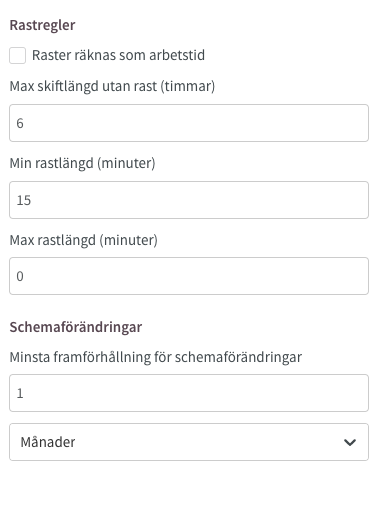The width and height of the screenshot is (383, 530).
Task: Click the word timmar in the shift length label
Action: 188,86
